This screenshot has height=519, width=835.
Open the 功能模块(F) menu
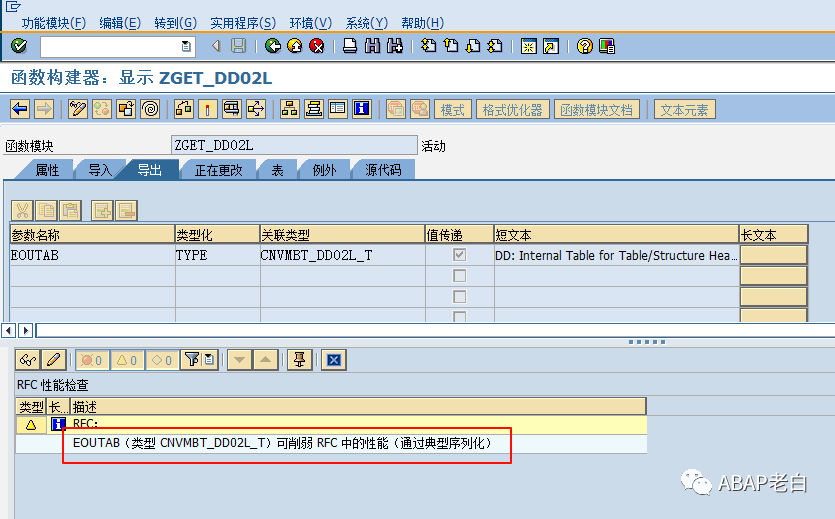pos(54,23)
